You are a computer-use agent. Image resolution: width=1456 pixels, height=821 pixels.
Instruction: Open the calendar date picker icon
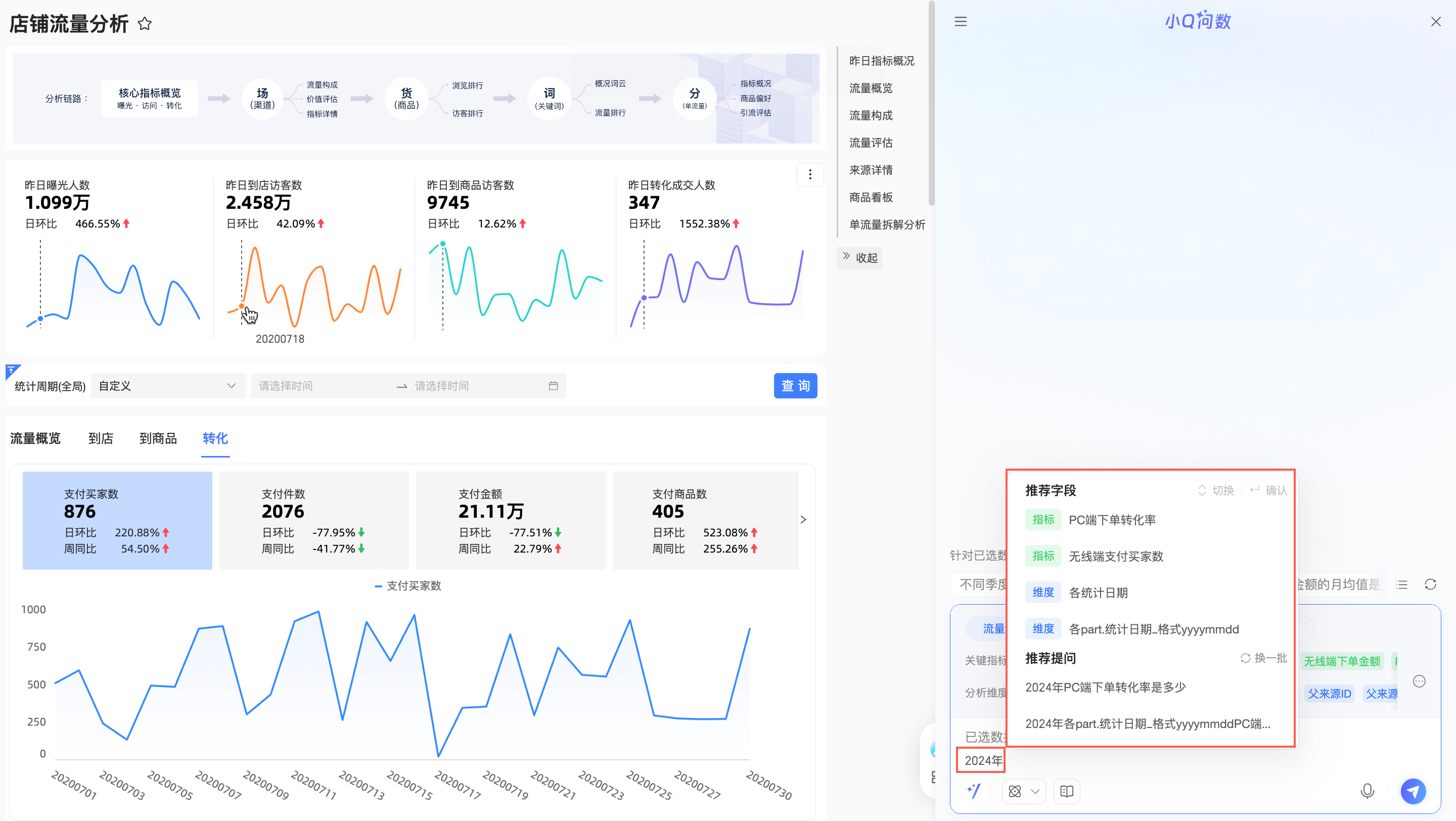554,386
